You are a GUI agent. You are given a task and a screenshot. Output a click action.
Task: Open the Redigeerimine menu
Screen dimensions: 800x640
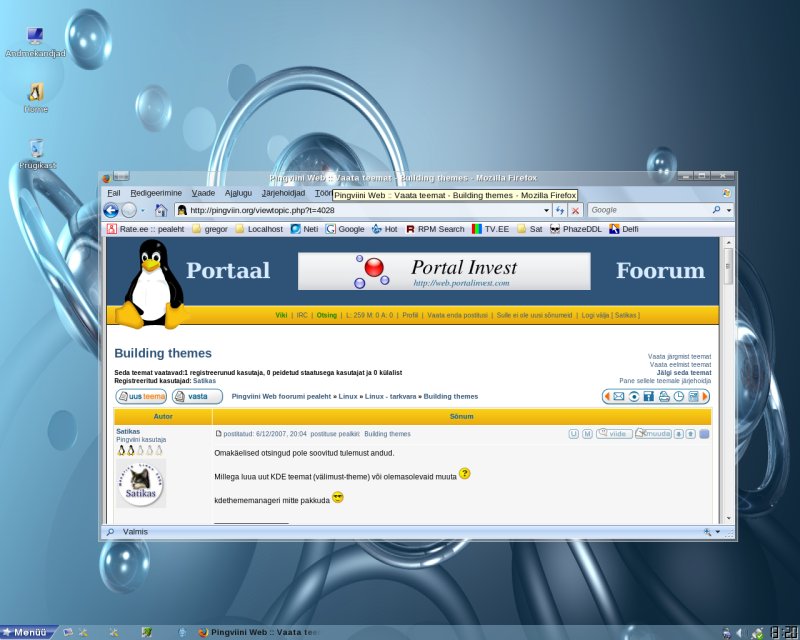click(156, 193)
